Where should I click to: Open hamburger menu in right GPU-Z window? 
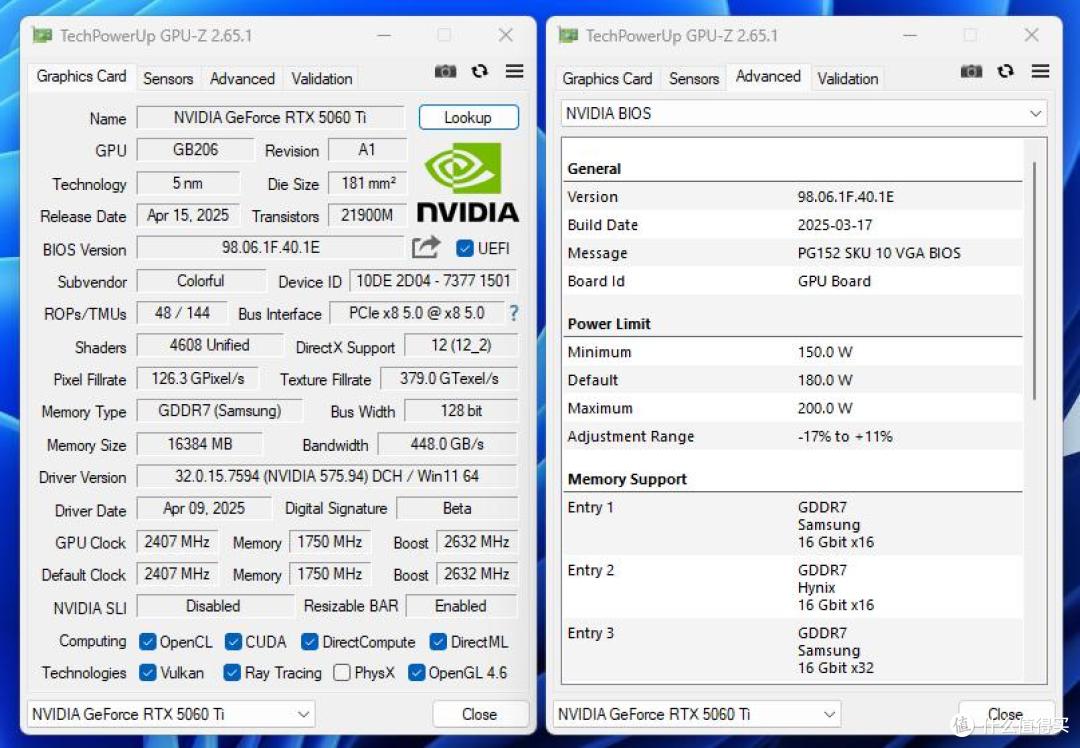pos(1041,71)
